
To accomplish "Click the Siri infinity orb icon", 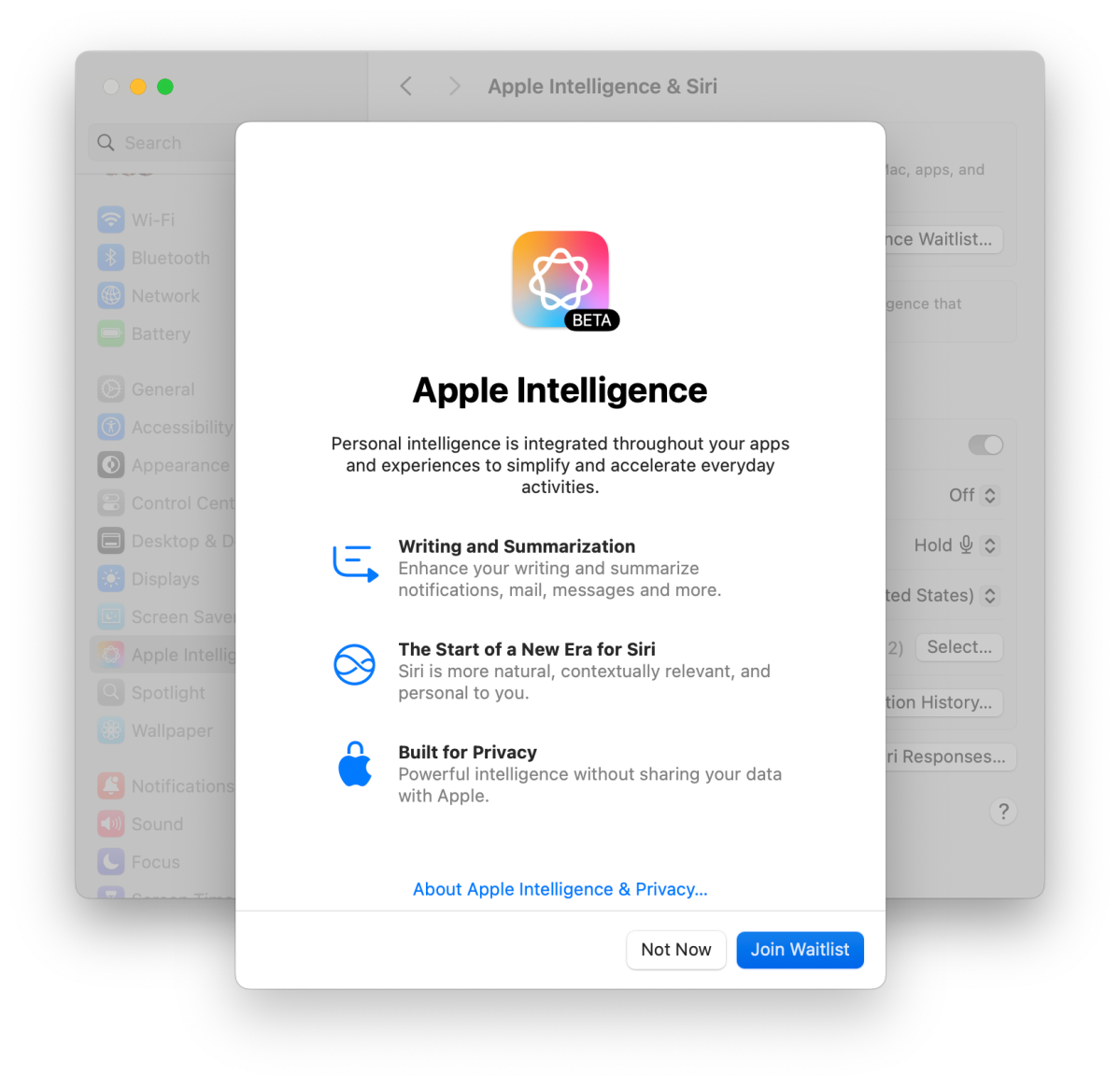I will [x=354, y=665].
